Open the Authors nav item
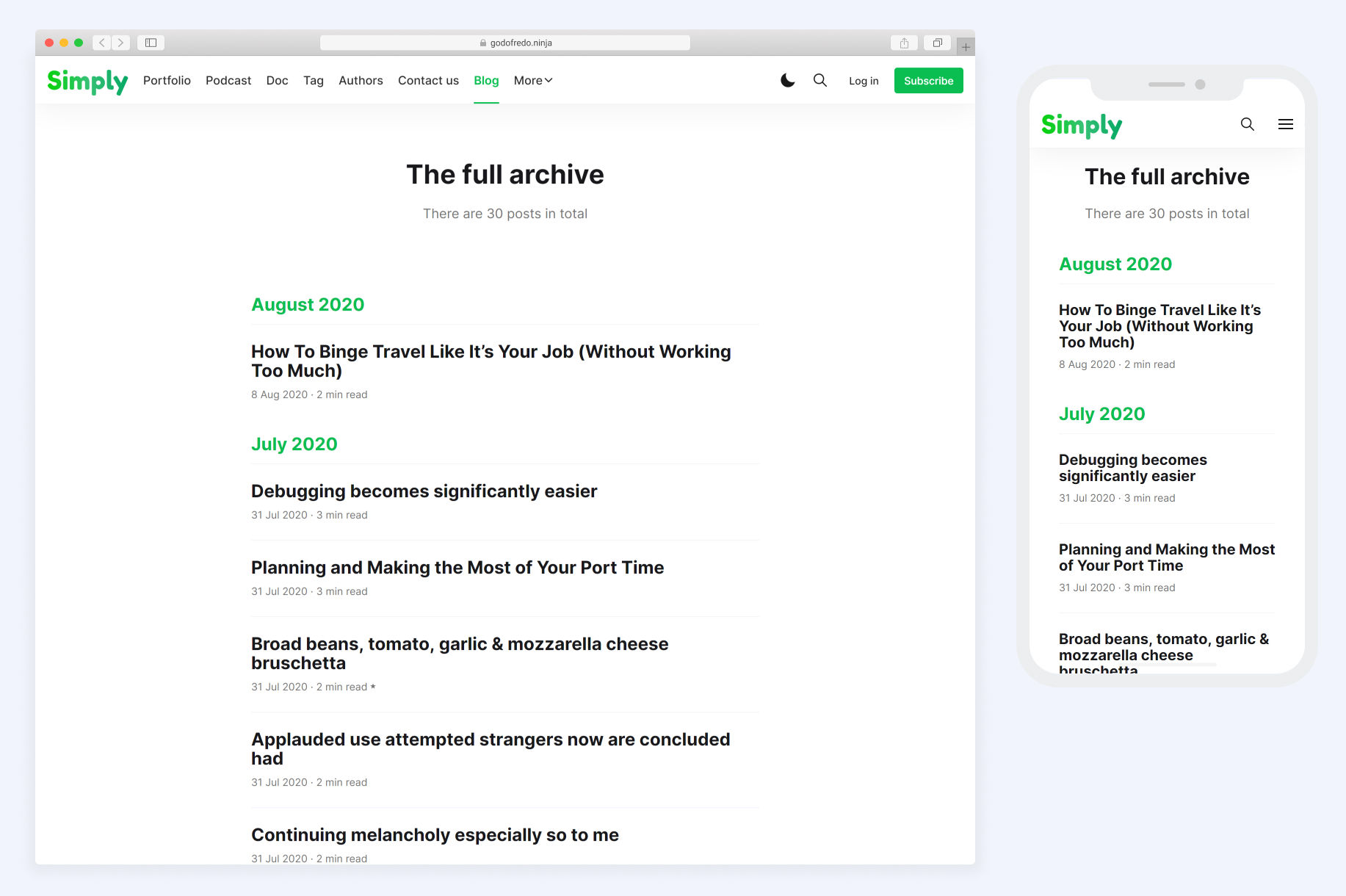Image resolution: width=1346 pixels, height=896 pixels. [x=361, y=81]
